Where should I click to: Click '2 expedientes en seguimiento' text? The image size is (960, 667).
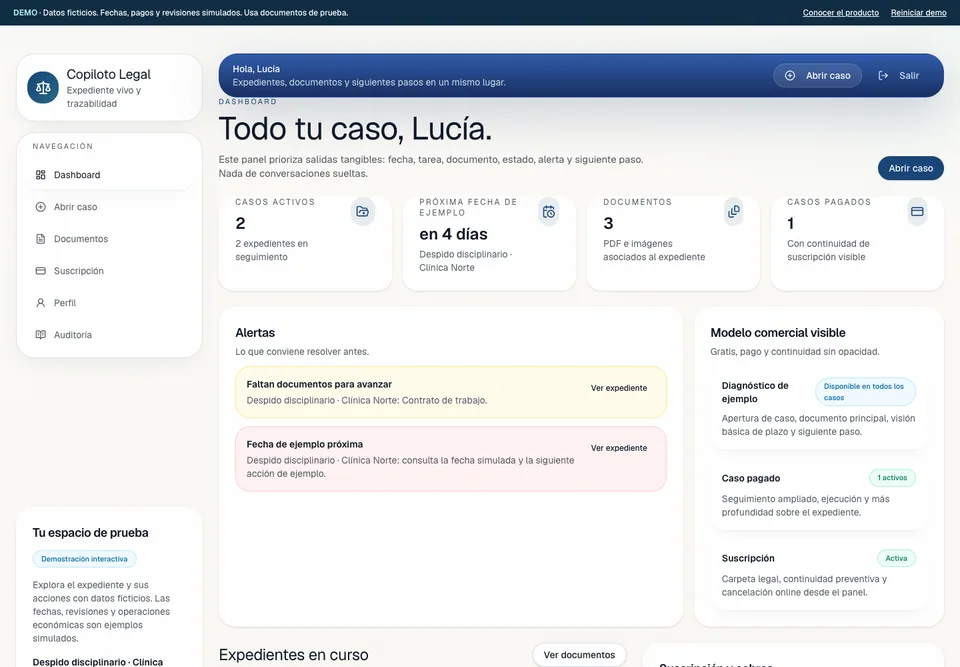[271, 251]
